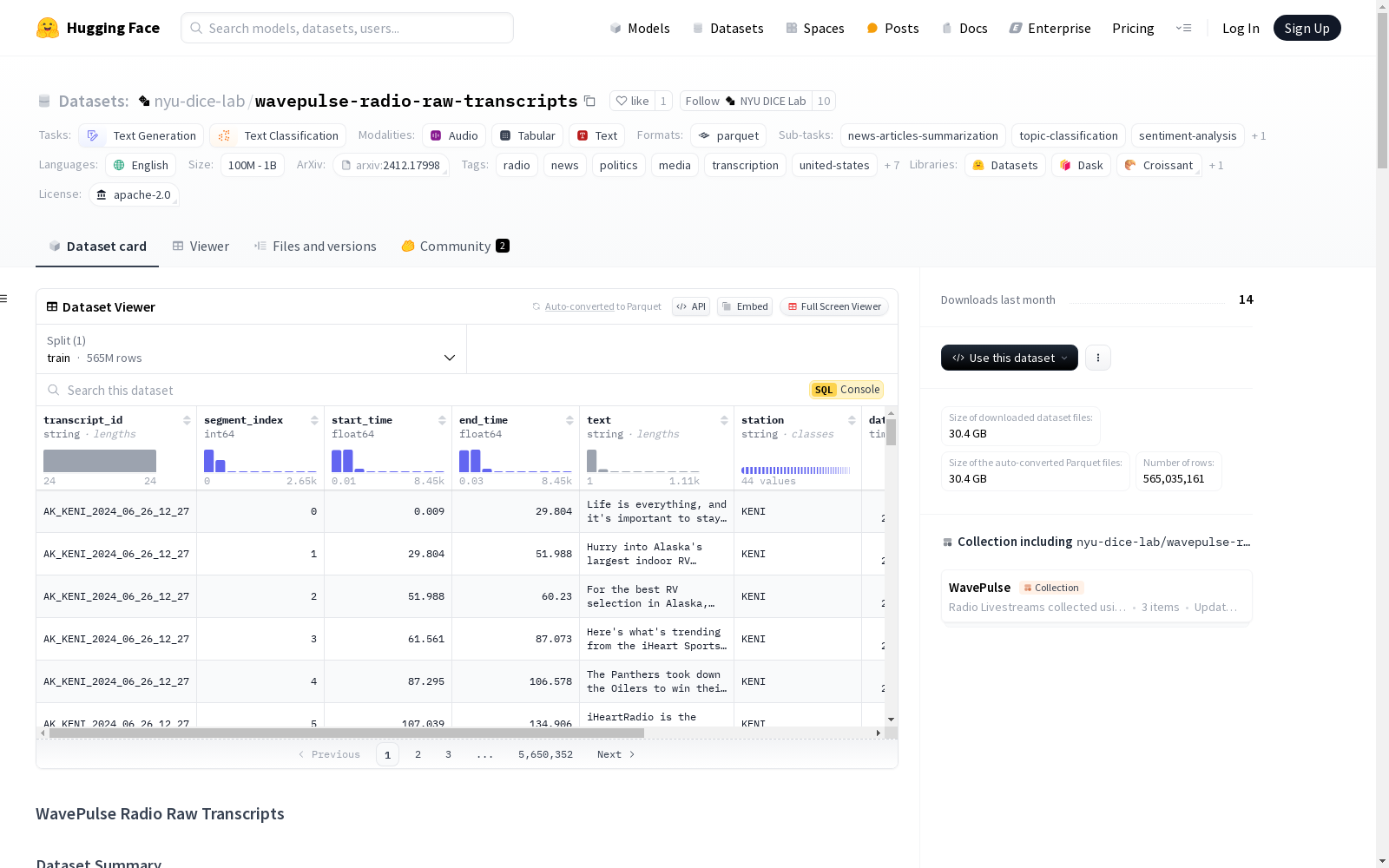Screen dimensions: 1389x868
Task: Click the united-states tag
Action: (834, 165)
